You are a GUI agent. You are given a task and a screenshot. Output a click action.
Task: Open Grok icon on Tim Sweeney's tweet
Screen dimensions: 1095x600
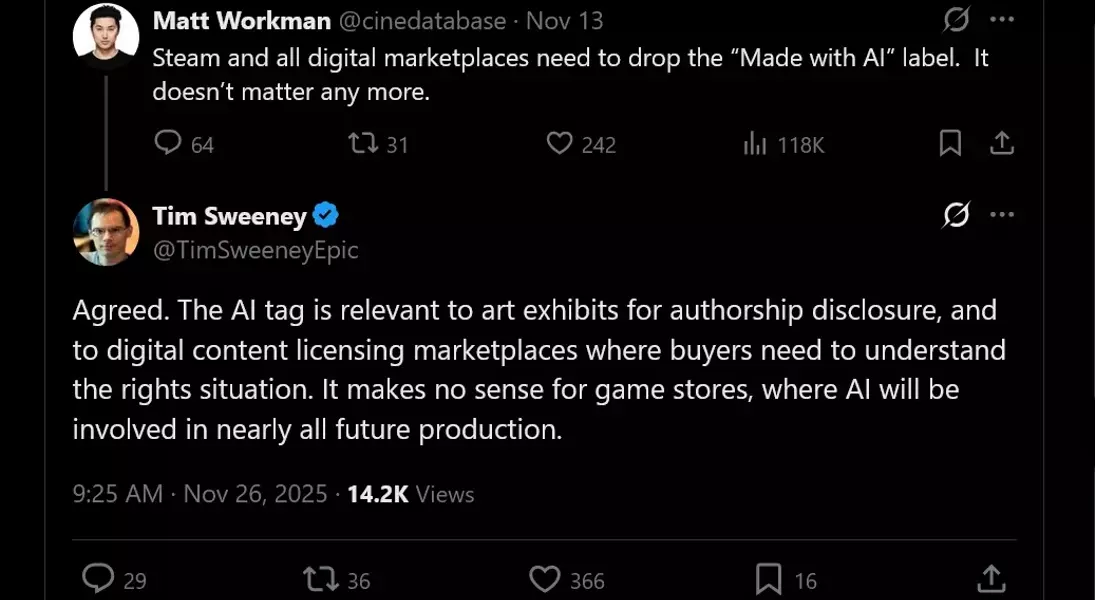[956, 215]
